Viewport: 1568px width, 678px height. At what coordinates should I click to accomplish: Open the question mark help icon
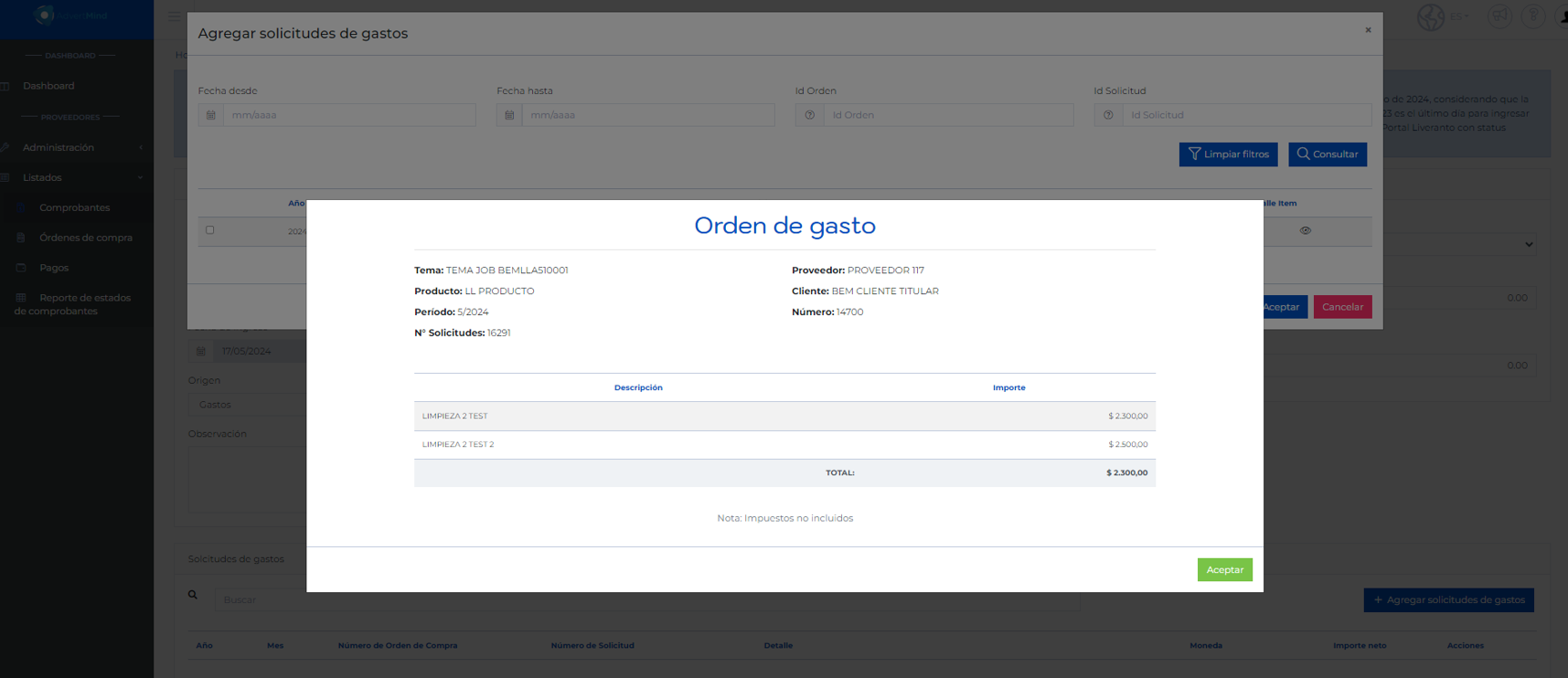[x=1533, y=16]
